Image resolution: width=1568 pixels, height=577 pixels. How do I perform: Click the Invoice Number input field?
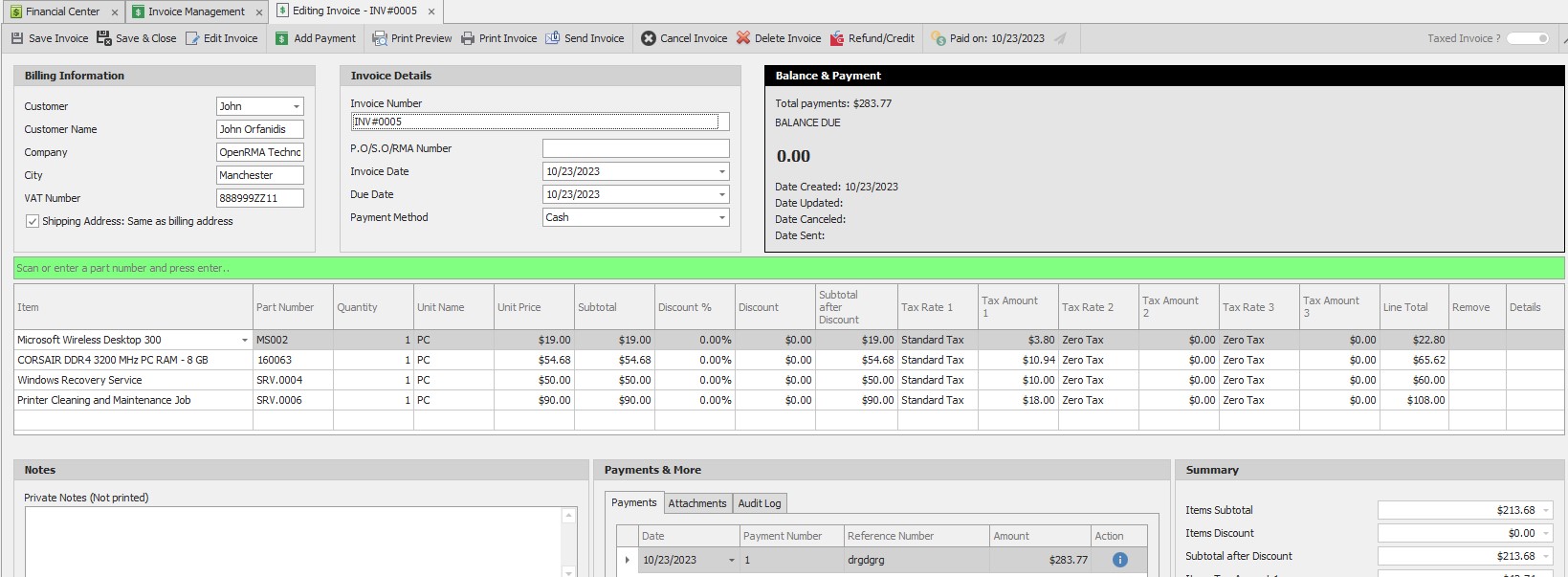tap(540, 122)
